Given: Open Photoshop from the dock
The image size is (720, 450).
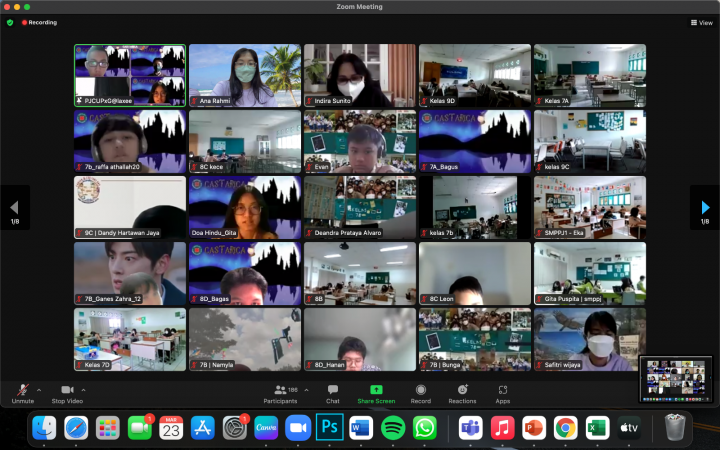Looking at the screenshot, I should click(x=329, y=427).
